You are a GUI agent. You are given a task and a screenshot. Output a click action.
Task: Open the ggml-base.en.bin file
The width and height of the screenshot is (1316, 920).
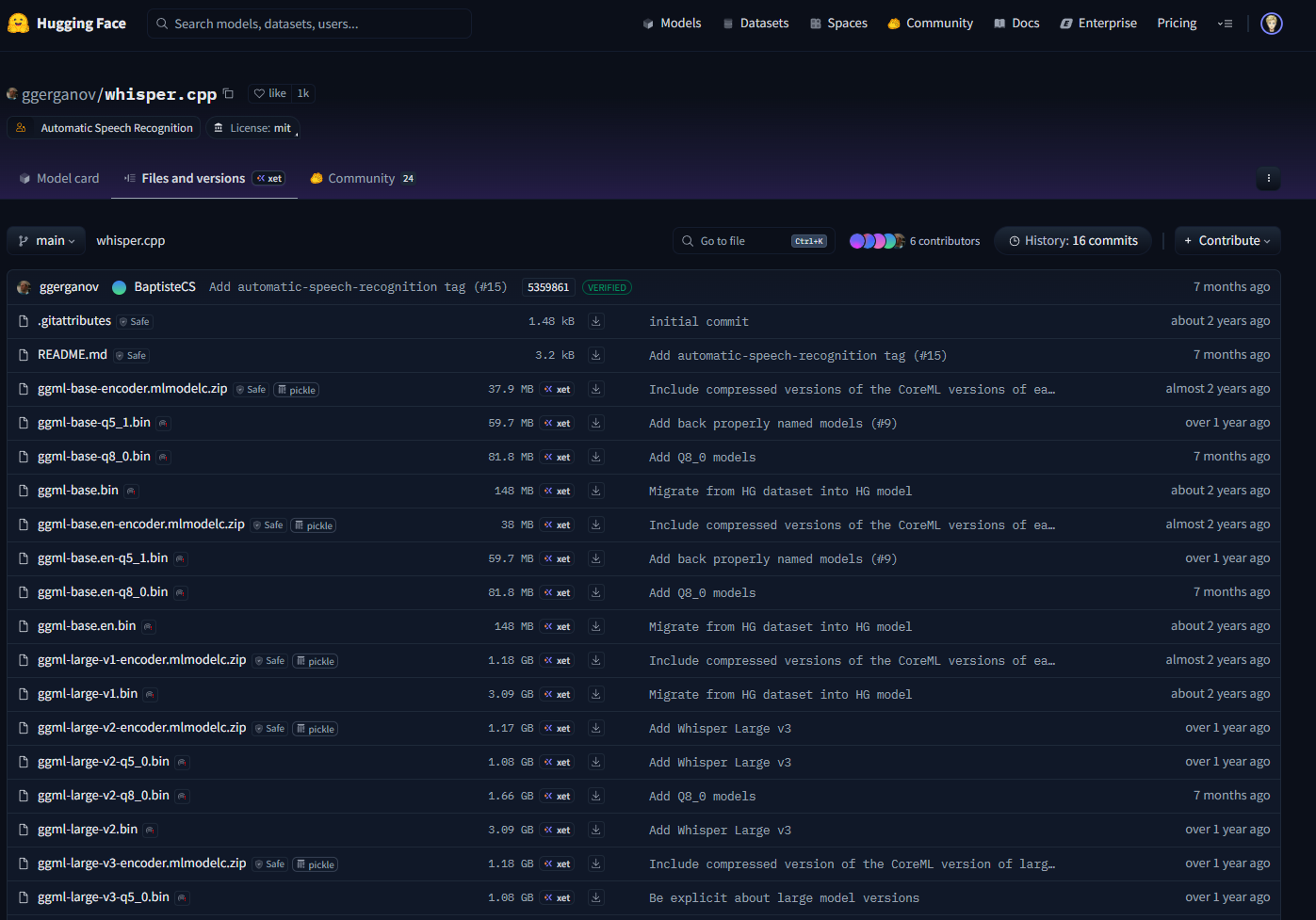[x=87, y=626]
